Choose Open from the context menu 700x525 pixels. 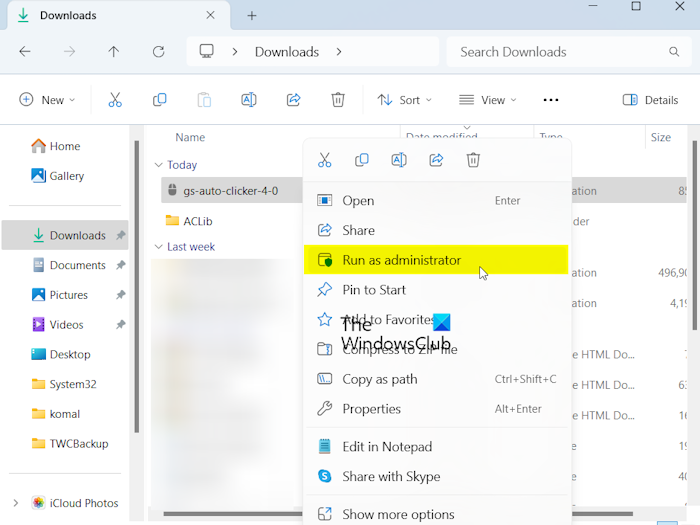(436, 200)
